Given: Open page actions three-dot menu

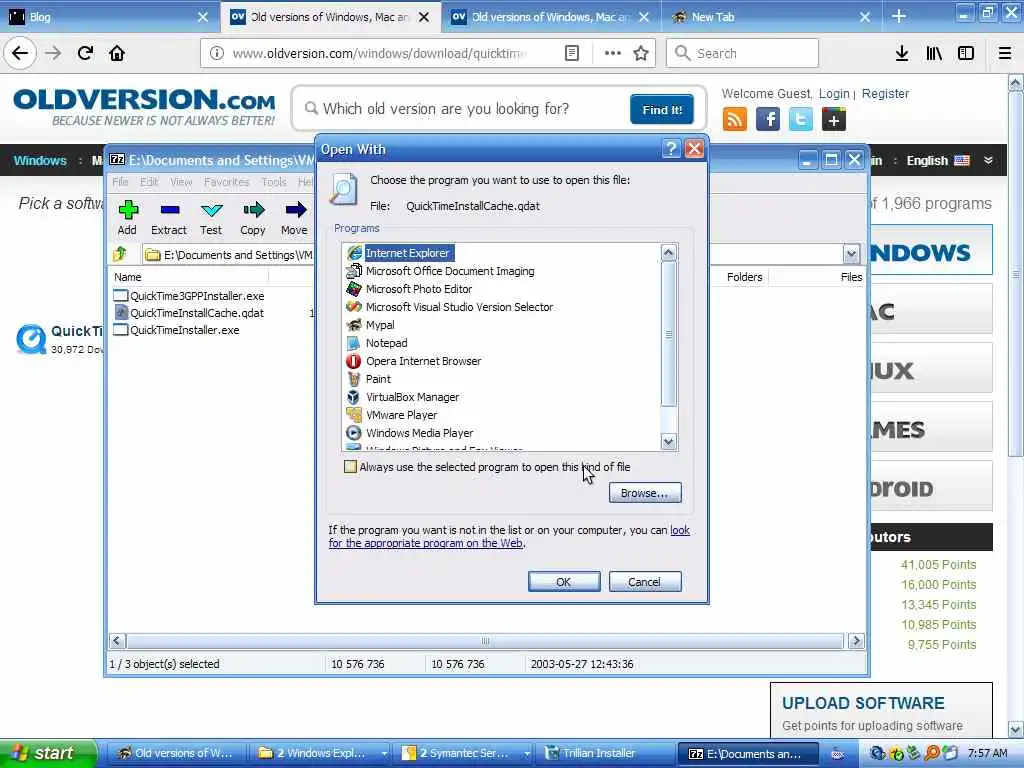Looking at the screenshot, I should point(613,53).
